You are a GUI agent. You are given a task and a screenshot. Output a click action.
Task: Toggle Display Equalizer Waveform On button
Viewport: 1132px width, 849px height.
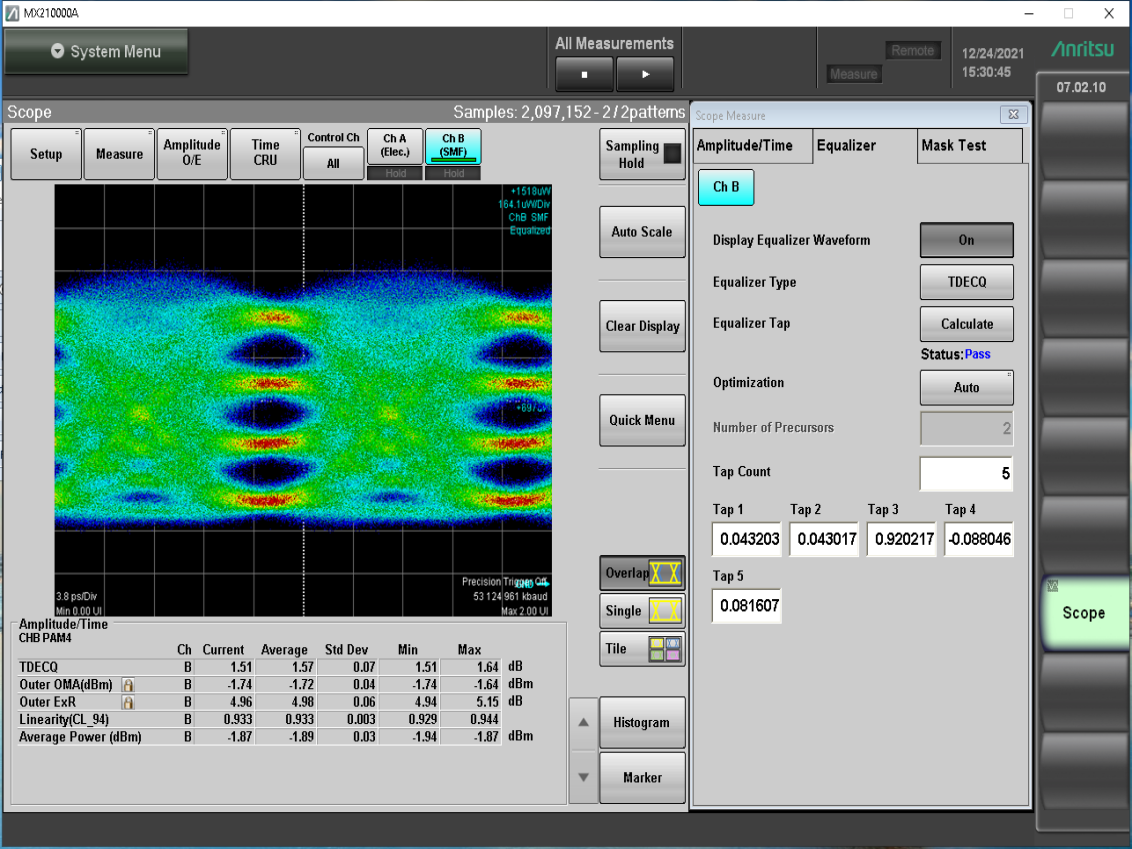(966, 240)
